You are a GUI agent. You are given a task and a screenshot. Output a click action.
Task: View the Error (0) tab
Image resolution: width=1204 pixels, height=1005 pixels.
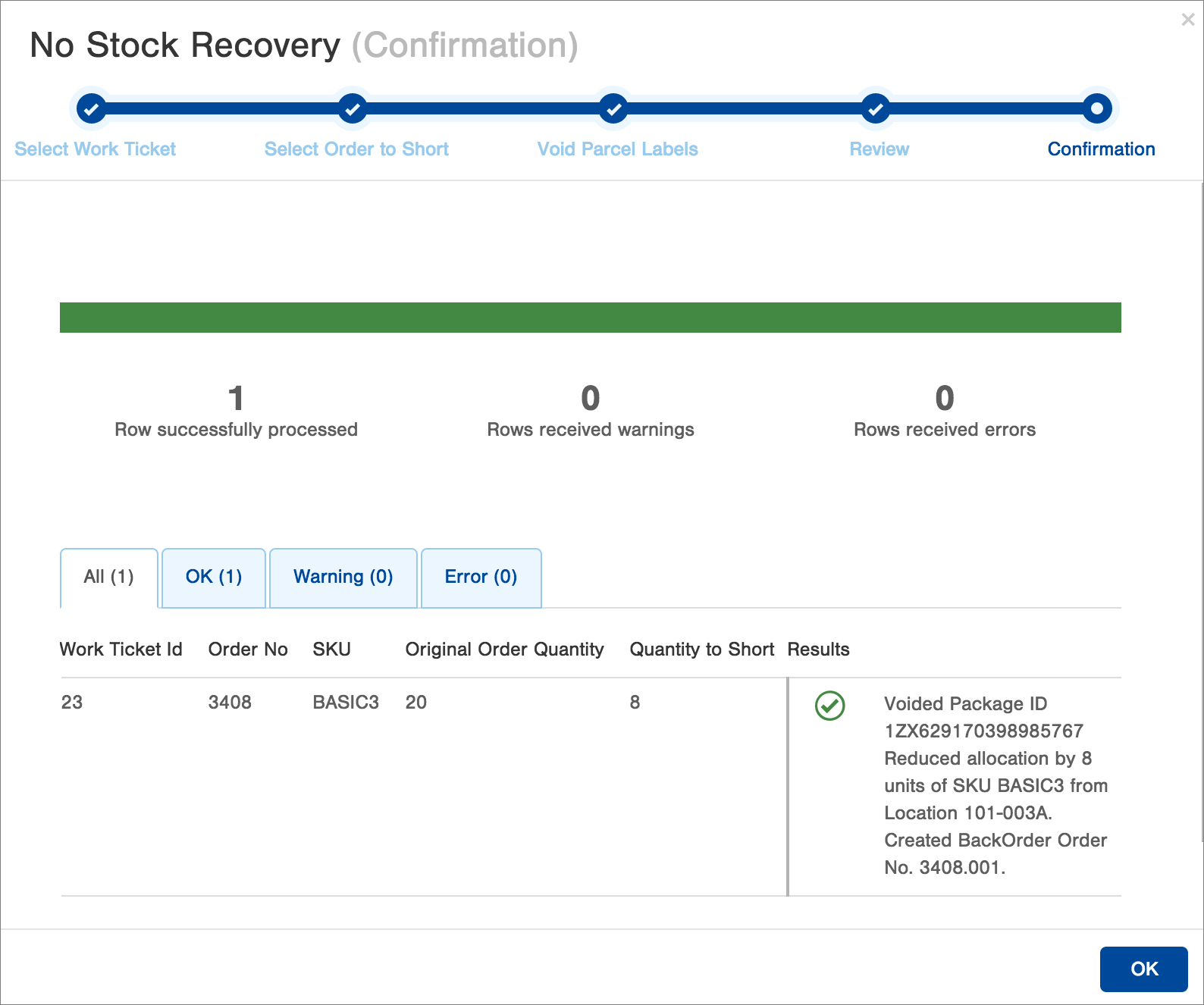pyautogui.click(x=481, y=578)
